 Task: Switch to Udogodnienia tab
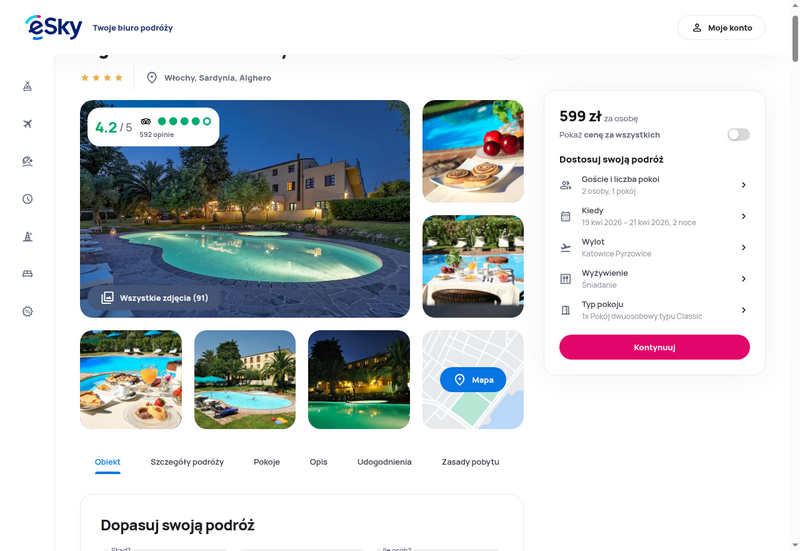coord(384,462)
